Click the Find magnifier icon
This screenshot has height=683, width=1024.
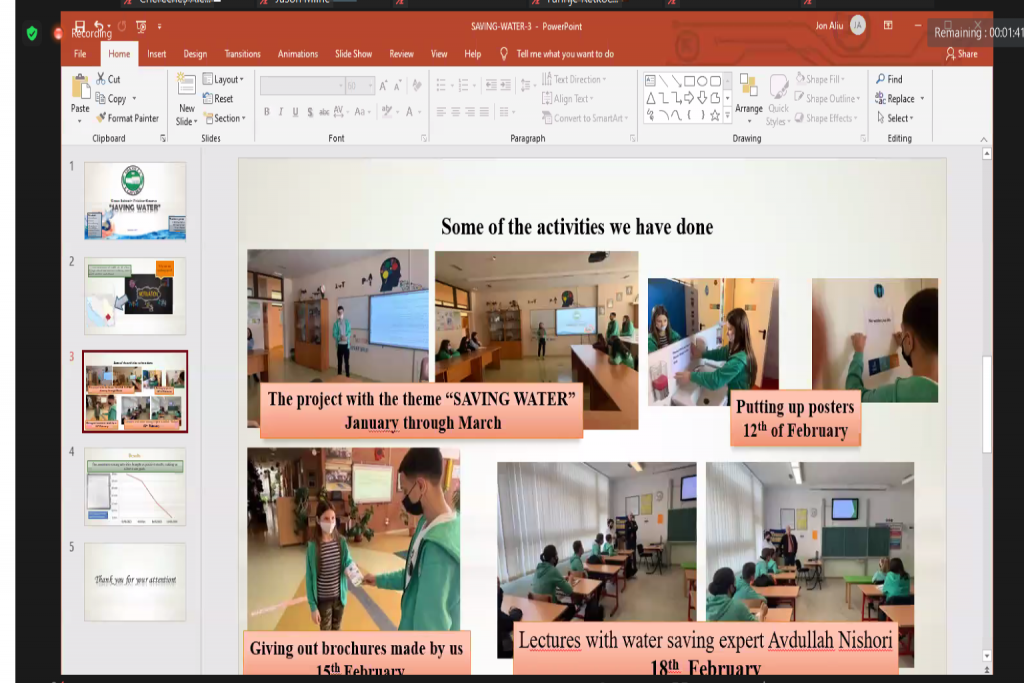pos(880,79)
